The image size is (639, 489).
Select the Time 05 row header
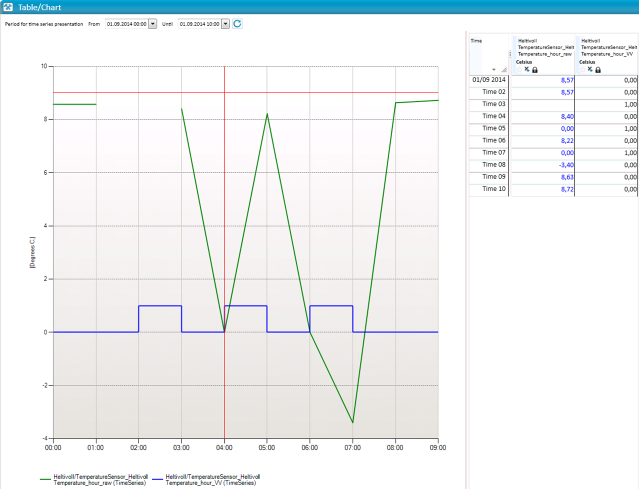(x=489, y=129)
